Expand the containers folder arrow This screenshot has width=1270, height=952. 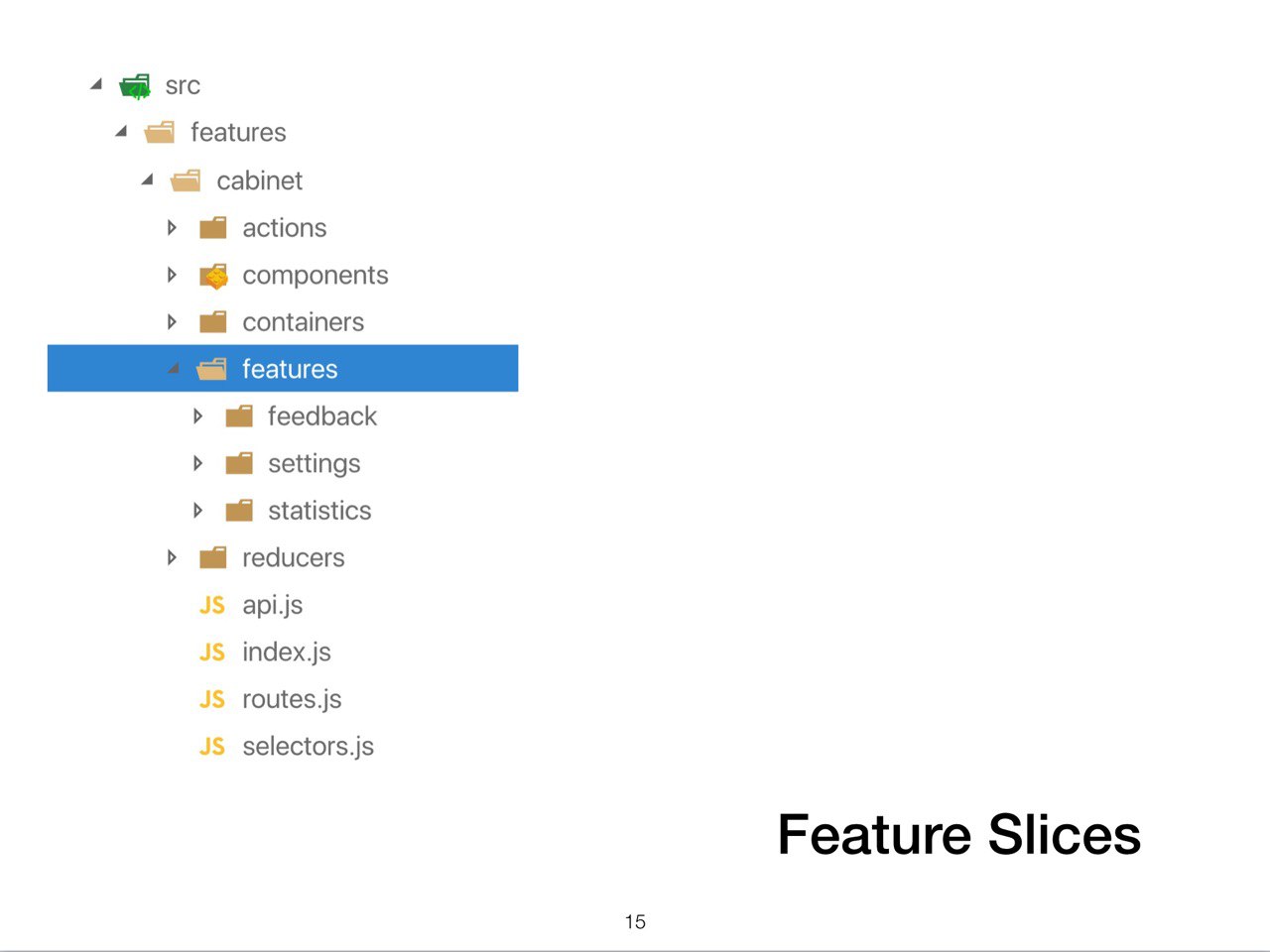click(x=172, y=322)
